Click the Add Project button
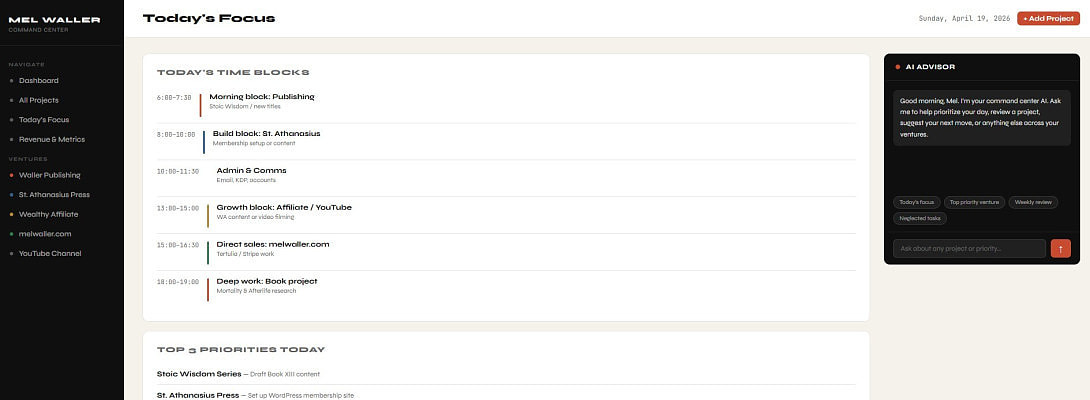 click(x=1048, y=18)
